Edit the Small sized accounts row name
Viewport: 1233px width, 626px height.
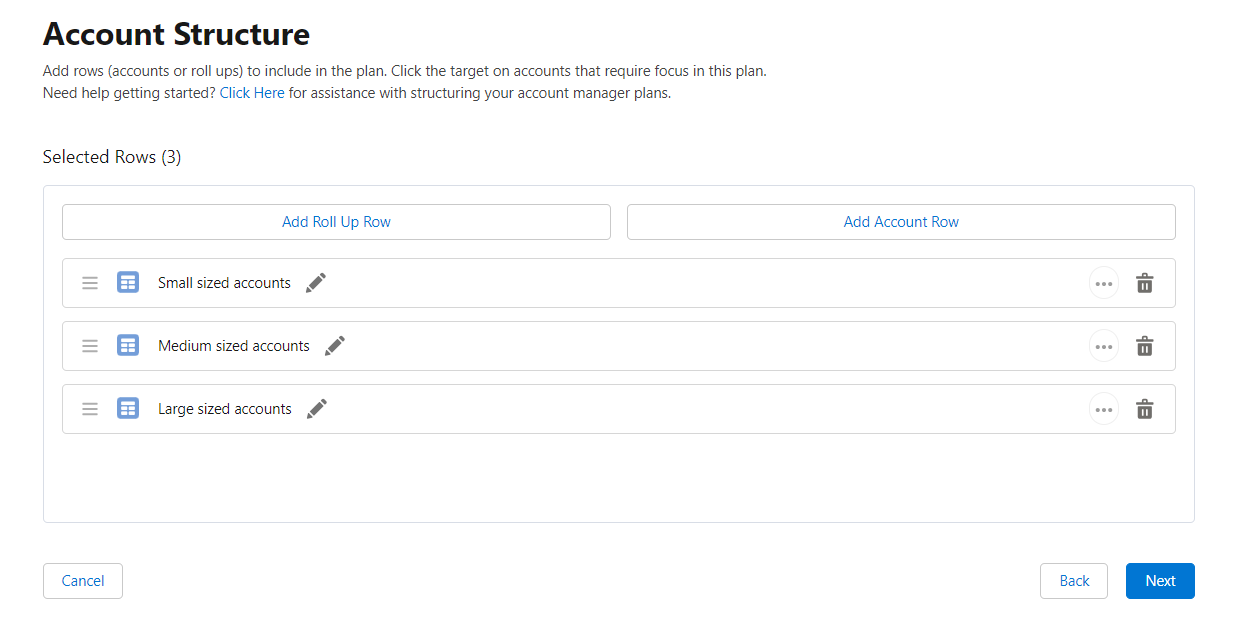click(316, 283)
